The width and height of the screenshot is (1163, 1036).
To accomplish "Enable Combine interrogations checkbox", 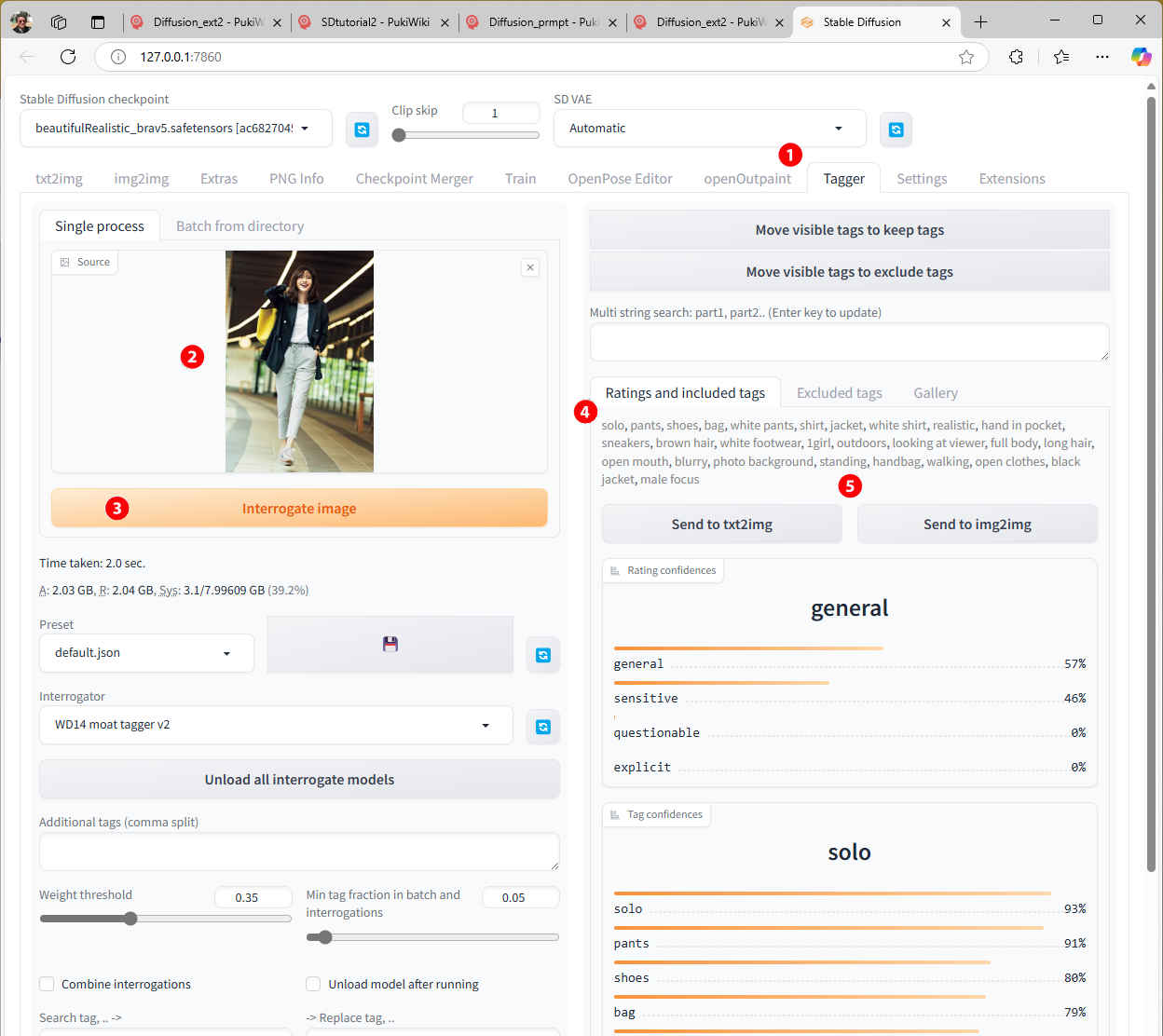I will [47, 984].
